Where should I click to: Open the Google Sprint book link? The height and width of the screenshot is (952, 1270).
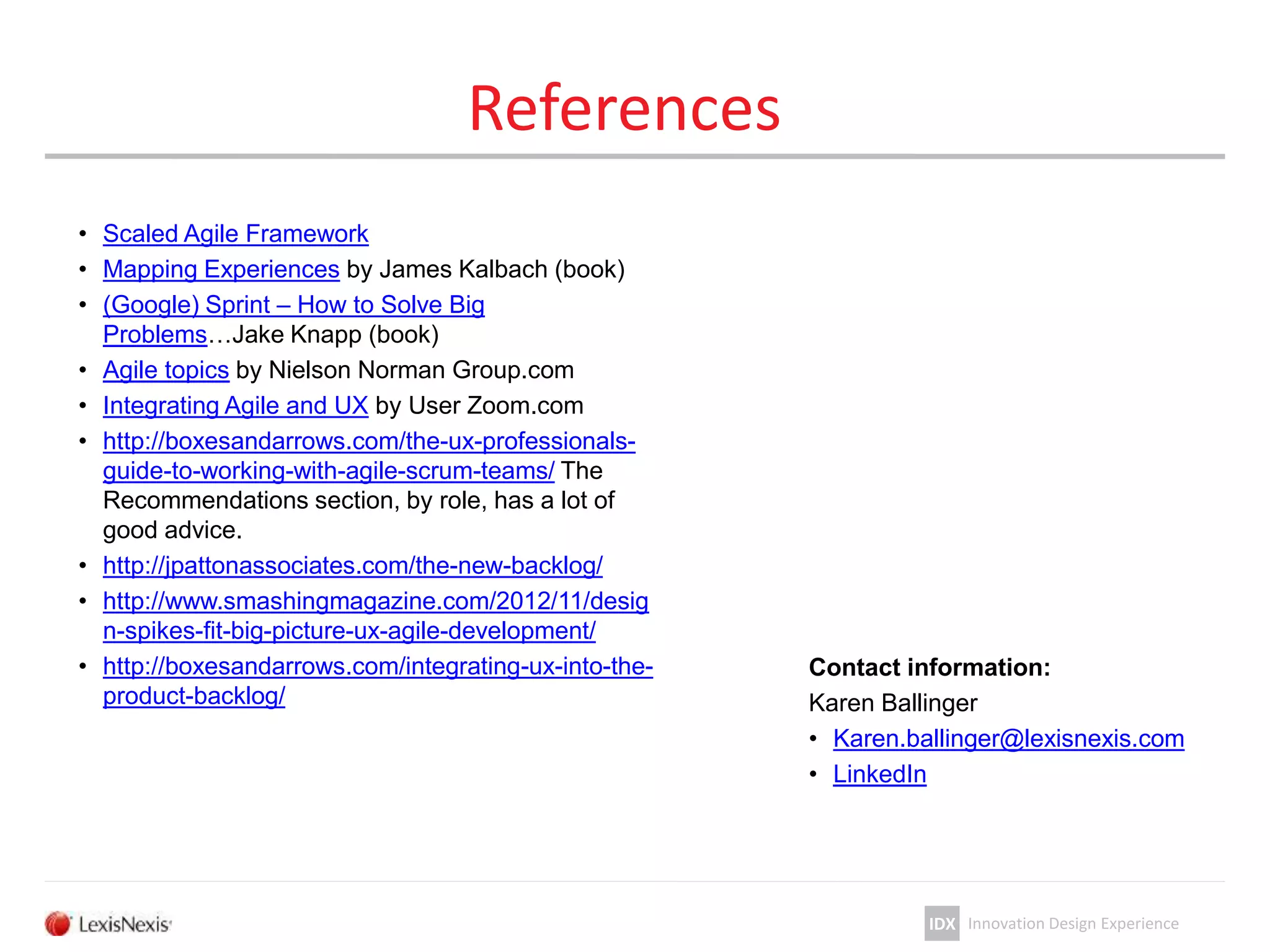click(x=293, y=305)
